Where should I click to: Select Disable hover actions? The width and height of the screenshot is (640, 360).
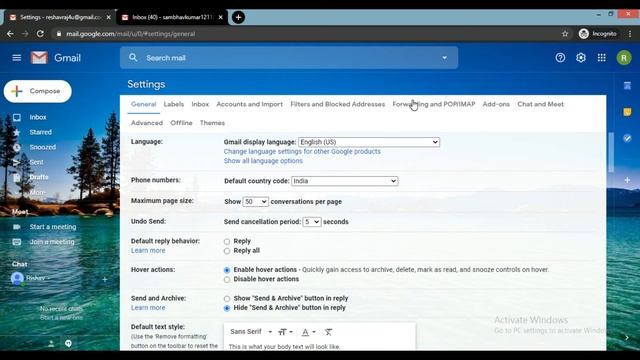pos(227,280)
